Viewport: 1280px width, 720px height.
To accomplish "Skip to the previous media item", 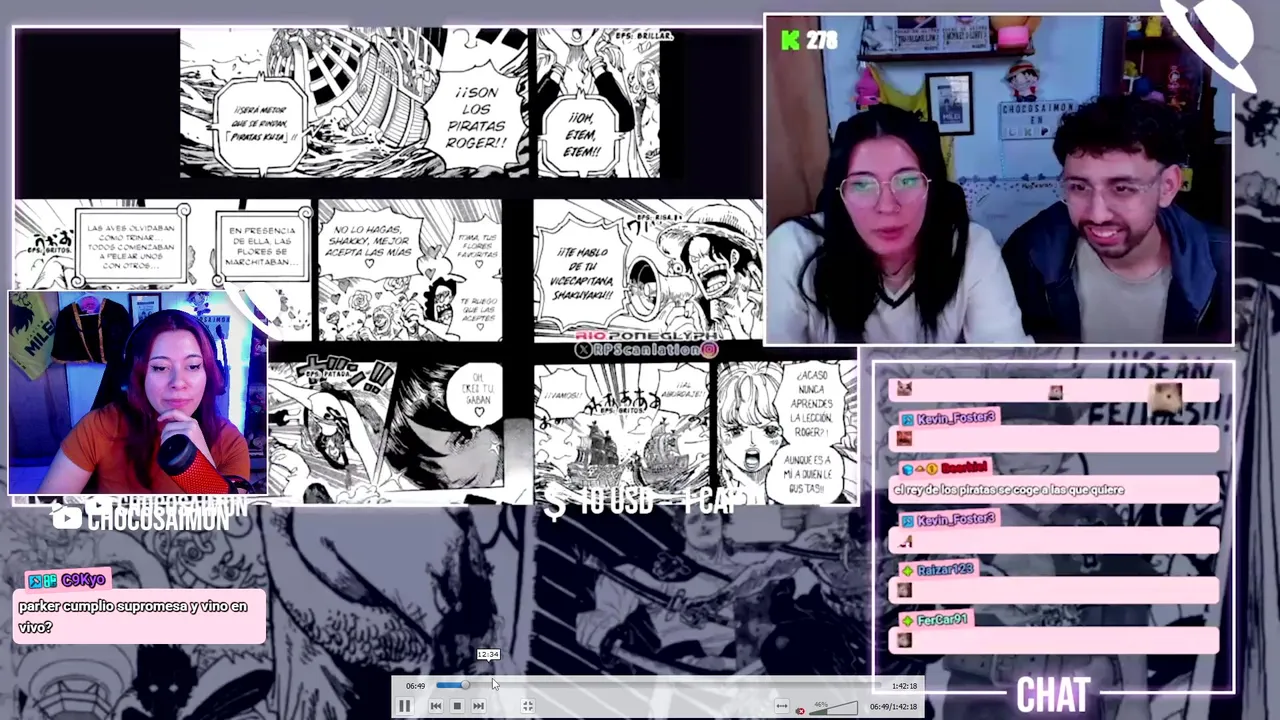I will (x=436, y=706).
